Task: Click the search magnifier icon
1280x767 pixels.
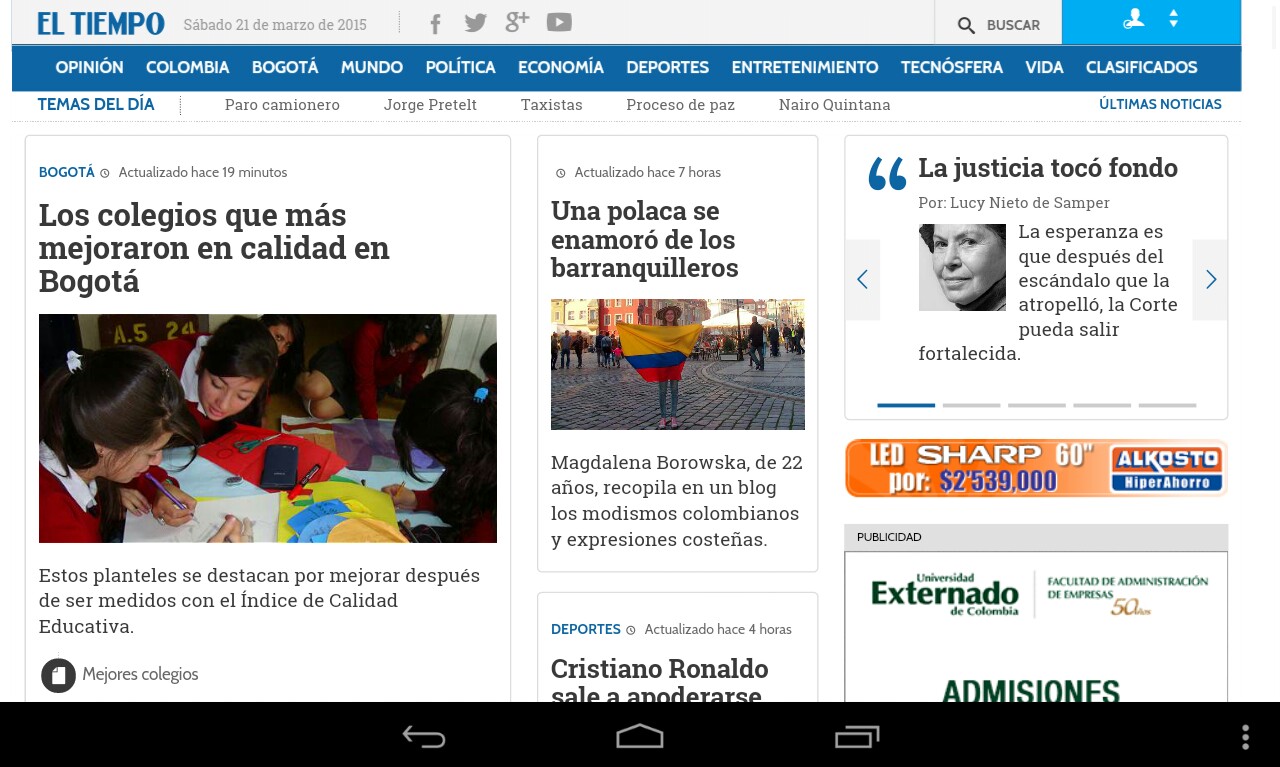Action: 966,26
